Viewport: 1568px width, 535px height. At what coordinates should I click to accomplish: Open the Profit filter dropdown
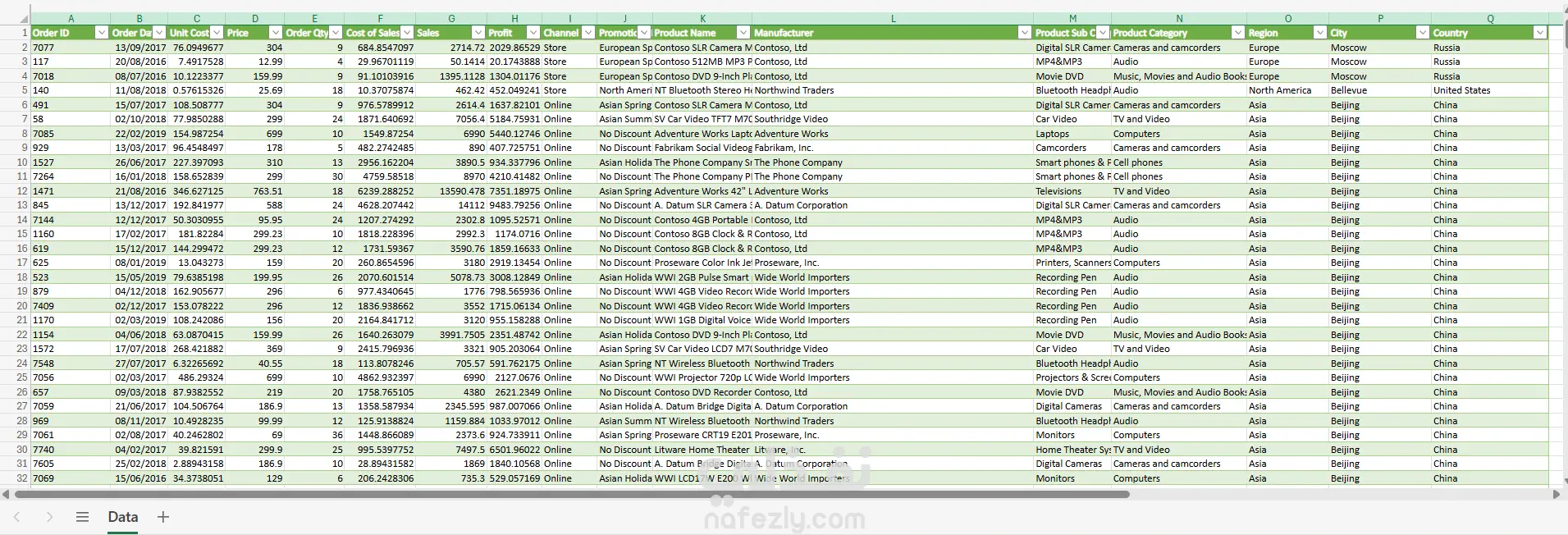pos(533,33)
